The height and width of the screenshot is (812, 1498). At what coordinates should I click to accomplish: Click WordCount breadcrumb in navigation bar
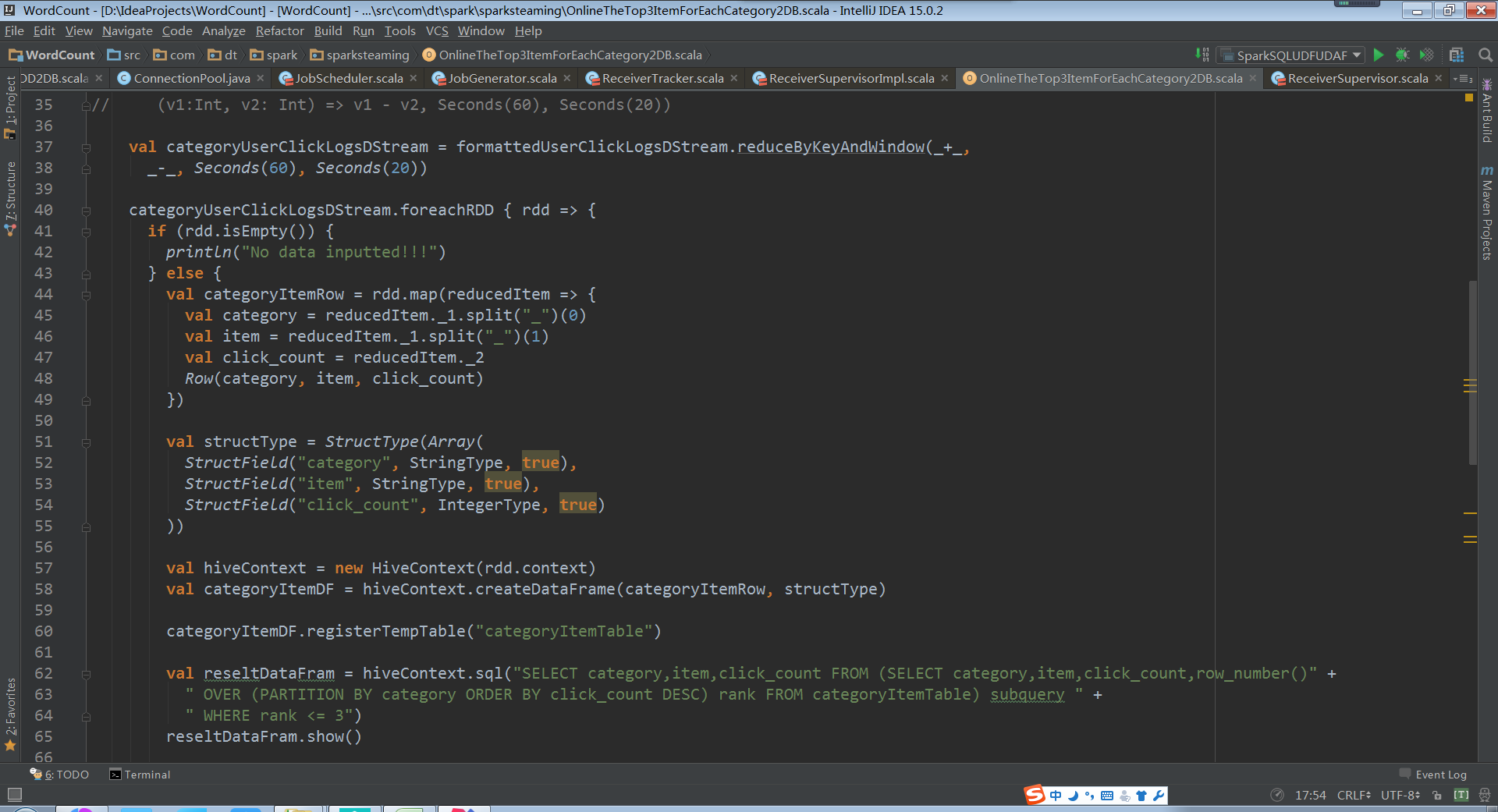51,55
